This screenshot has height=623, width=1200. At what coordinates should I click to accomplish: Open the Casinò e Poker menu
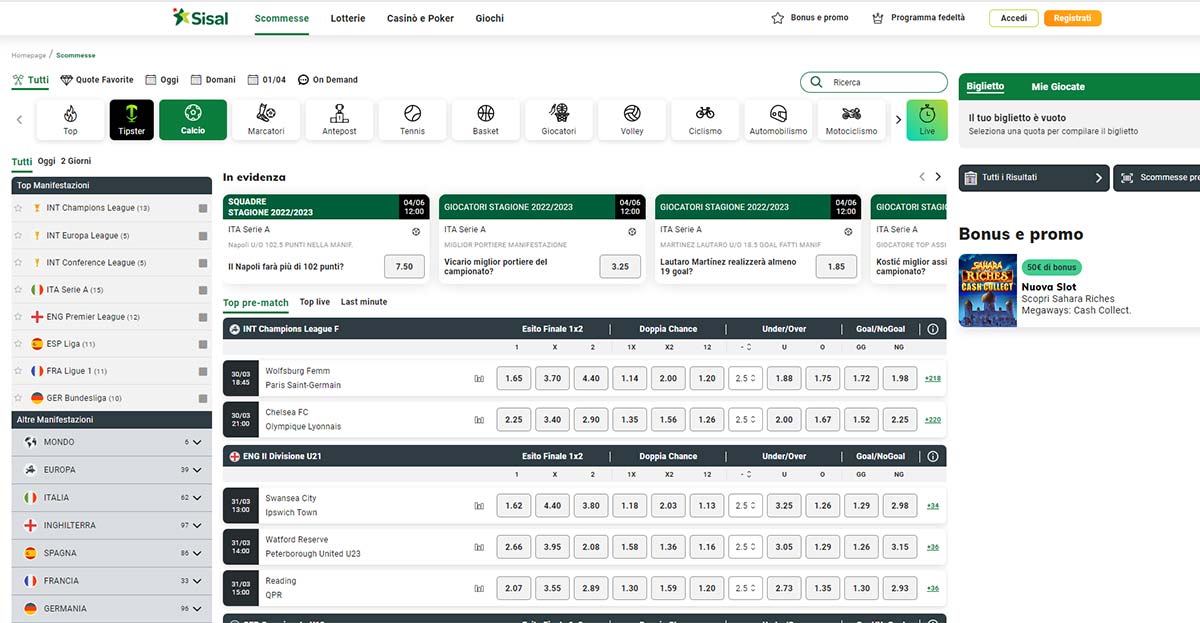click(420, 18)
